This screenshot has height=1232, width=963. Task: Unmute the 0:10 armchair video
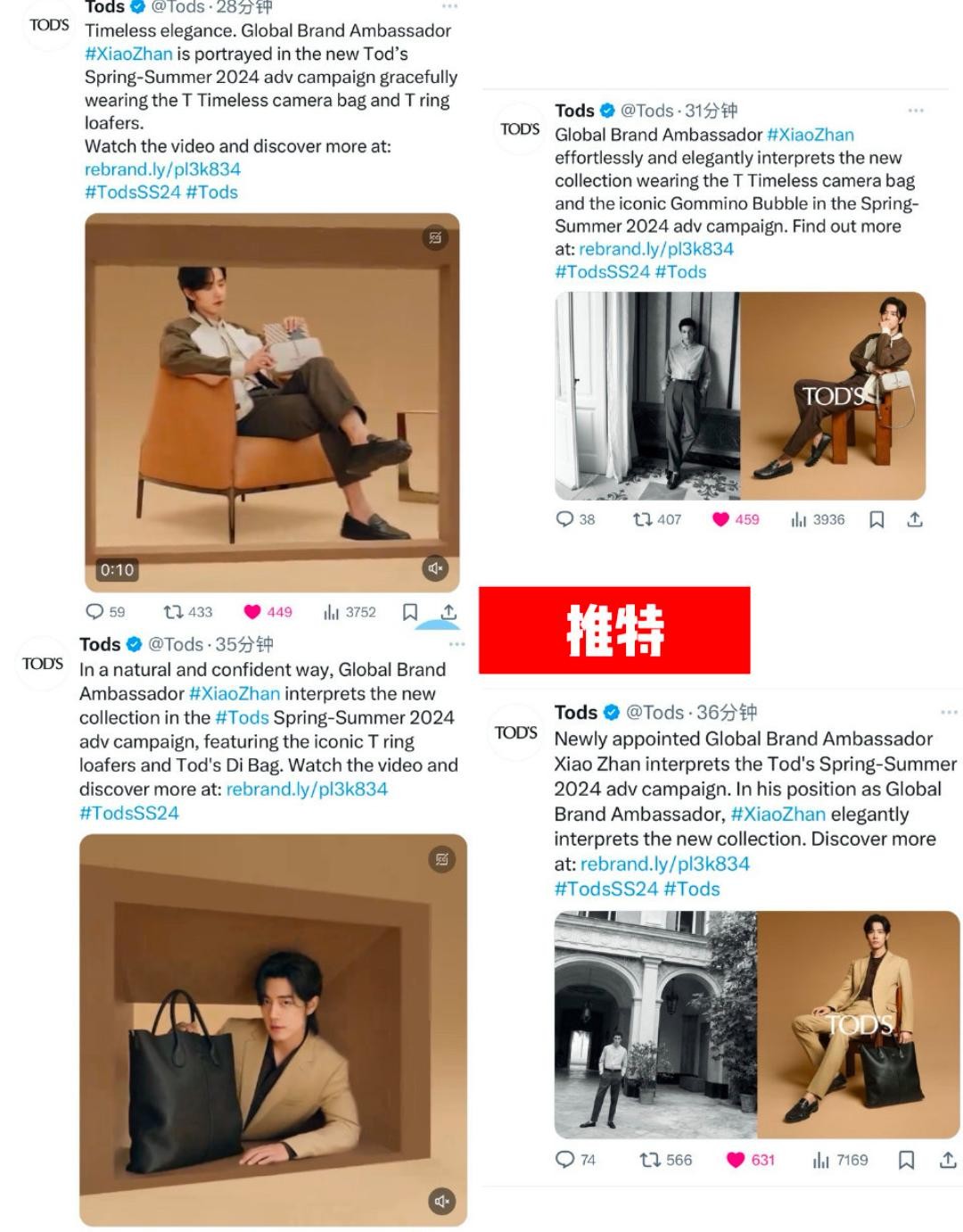pos(435,568)
